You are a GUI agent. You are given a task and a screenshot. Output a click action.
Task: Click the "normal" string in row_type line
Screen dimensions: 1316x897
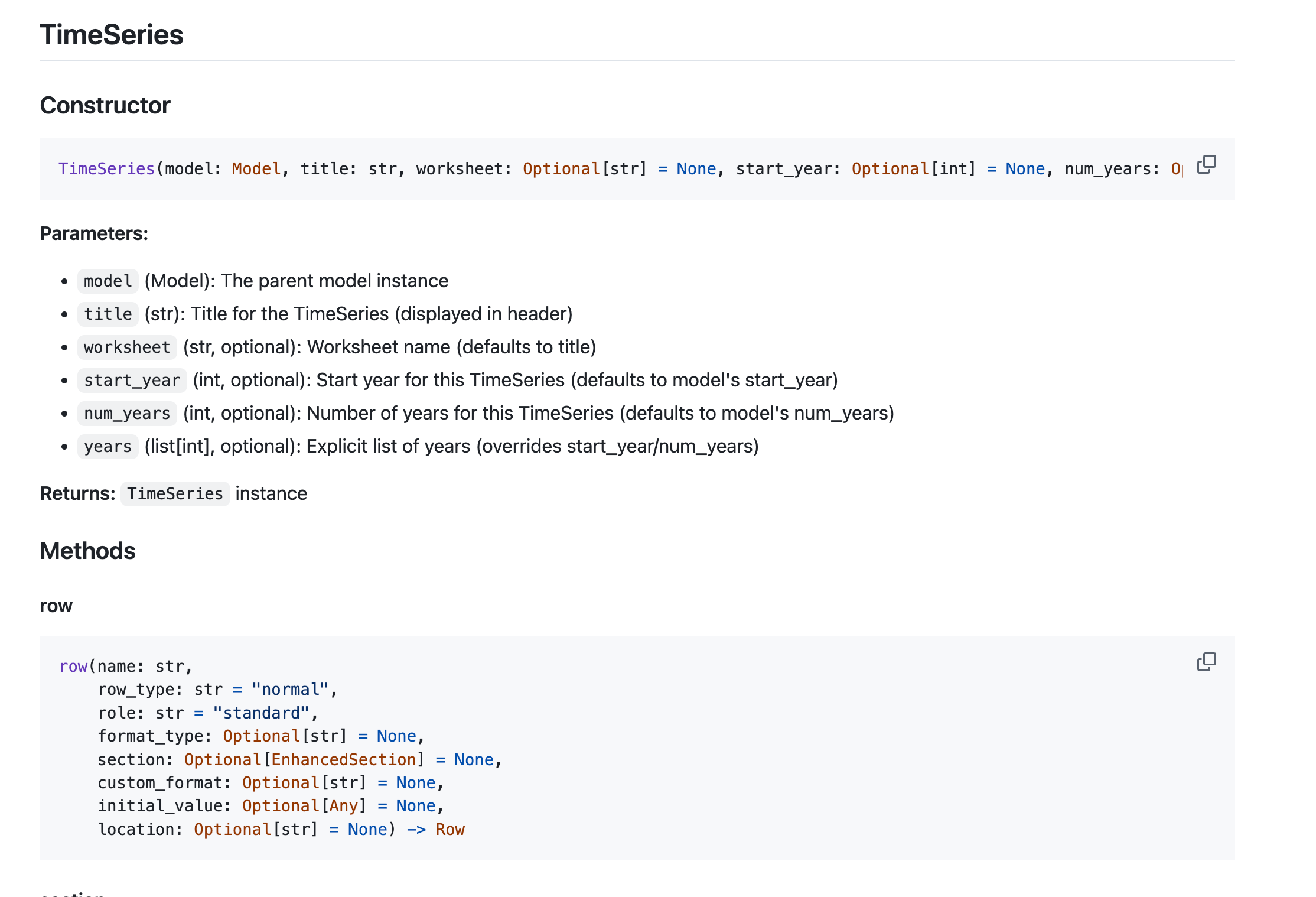click(x=290, y=690)
